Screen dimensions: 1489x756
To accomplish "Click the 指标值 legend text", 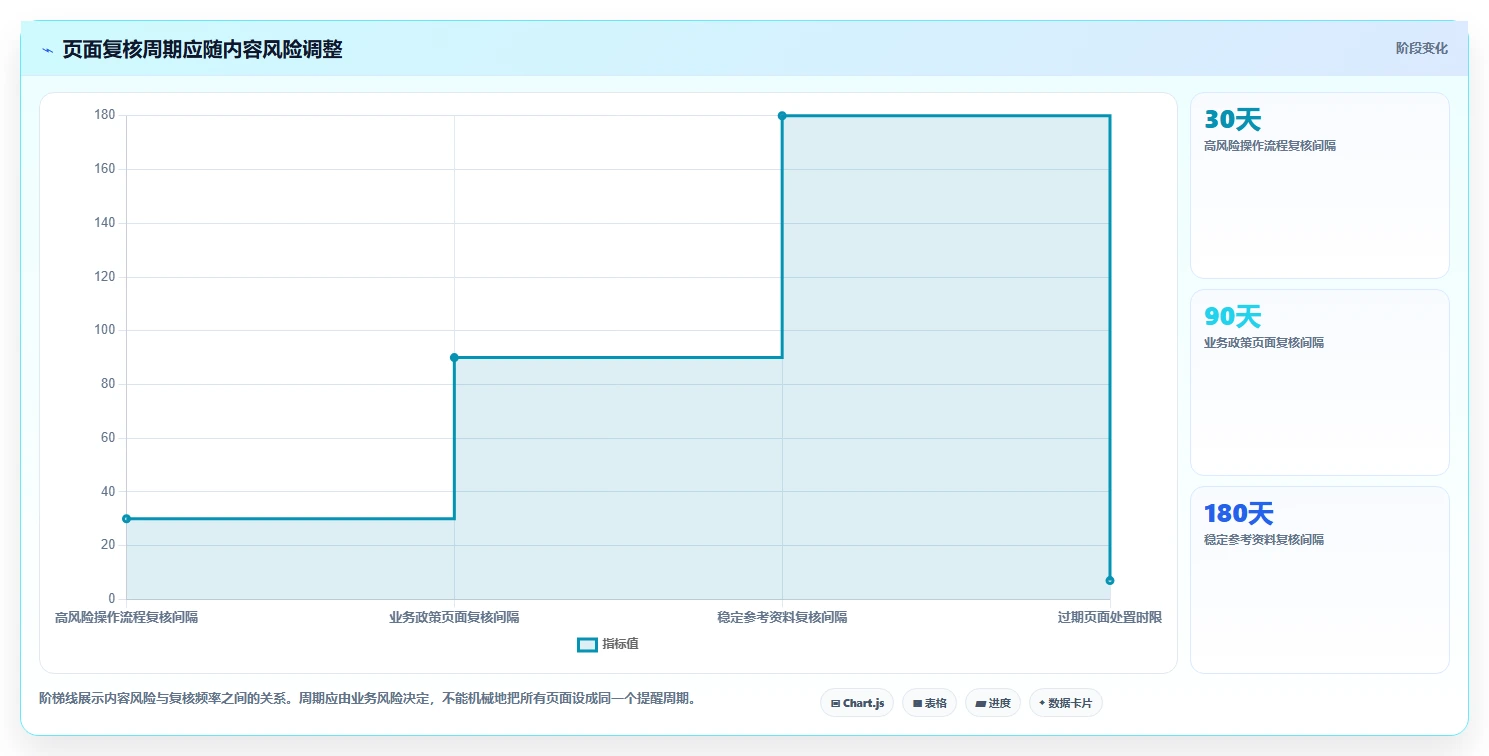I will coord(620,644).
